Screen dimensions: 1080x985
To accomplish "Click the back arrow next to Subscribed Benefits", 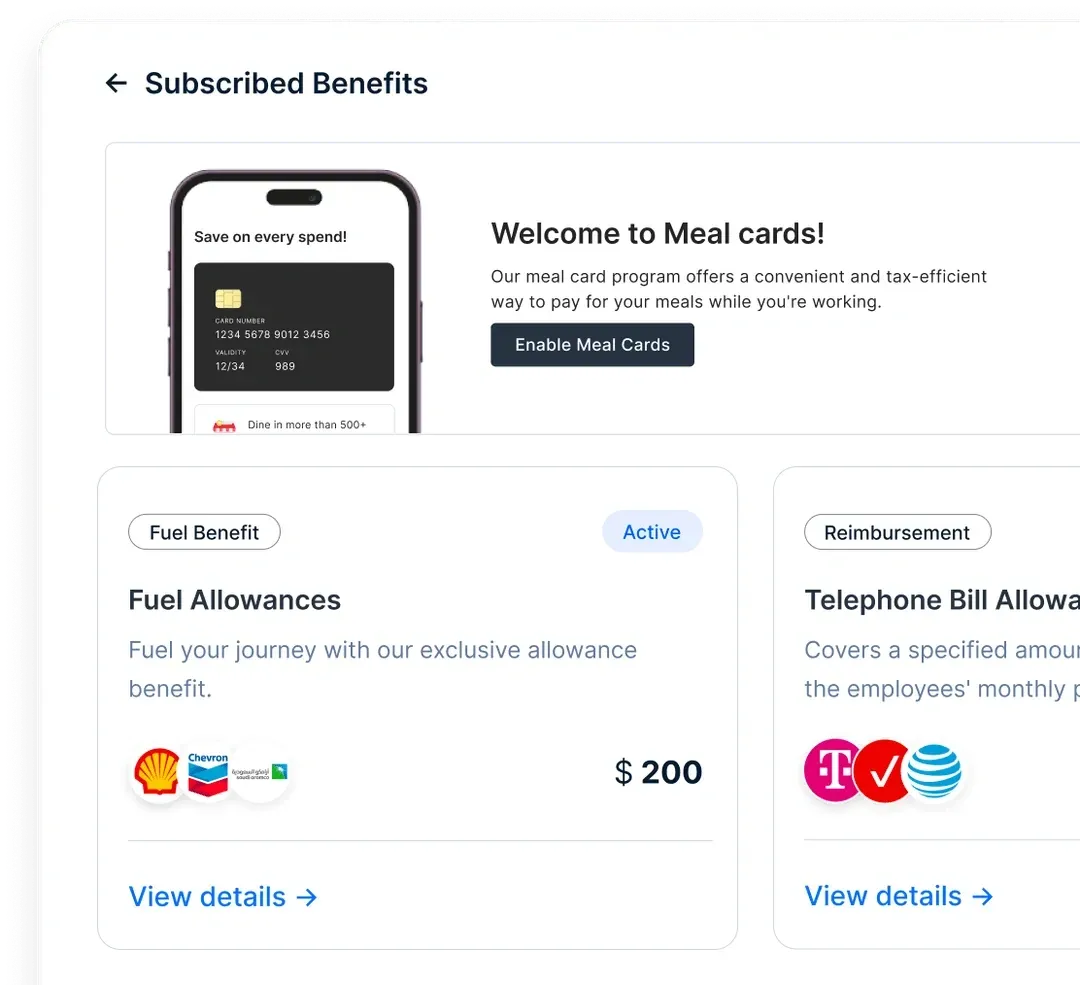I will tap(116, 83).
